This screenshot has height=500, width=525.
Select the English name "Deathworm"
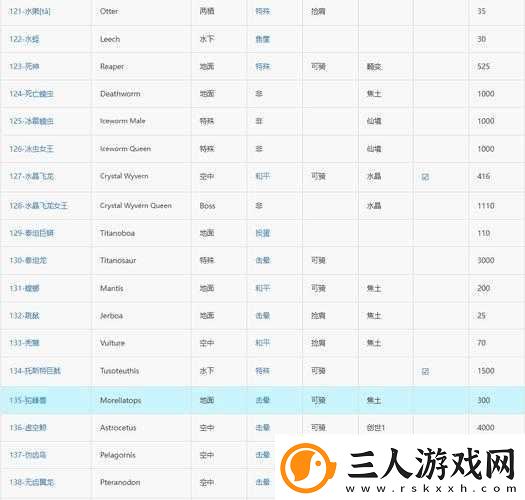tap(120, 94)
